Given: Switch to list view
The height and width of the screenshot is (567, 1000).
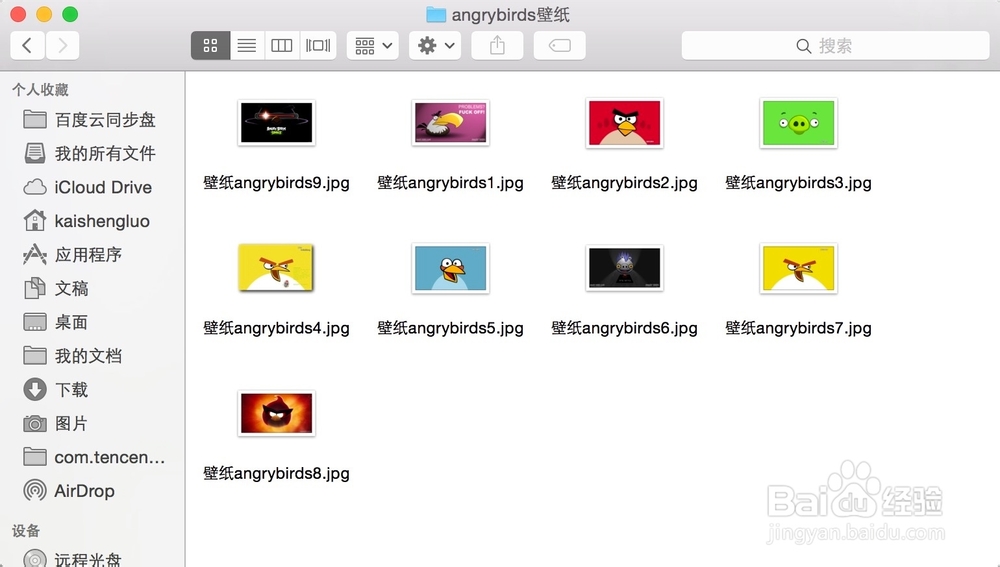Looking at the screenshot, I should [247, 45].
